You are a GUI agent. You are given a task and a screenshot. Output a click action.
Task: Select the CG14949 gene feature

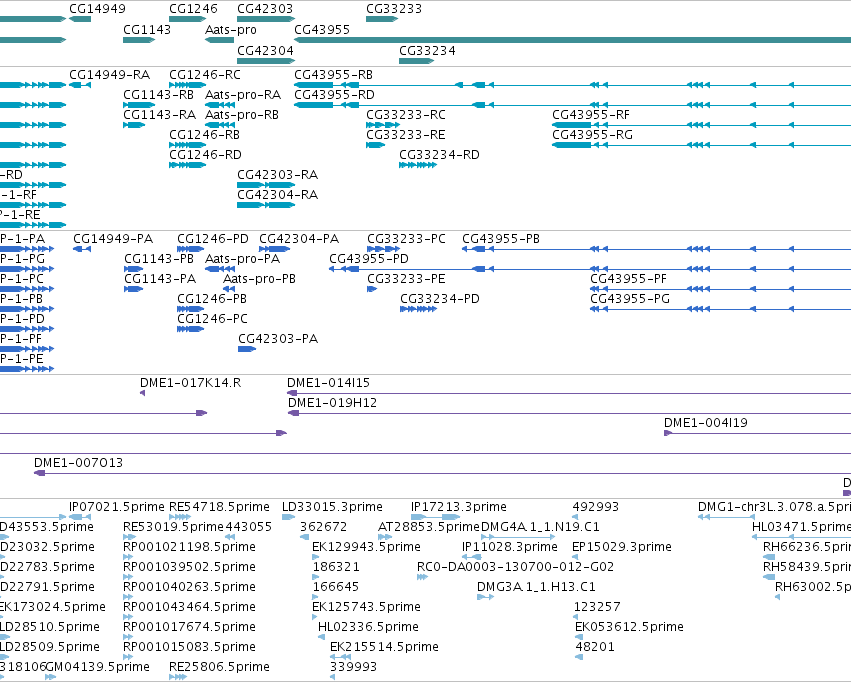(80, 19)
